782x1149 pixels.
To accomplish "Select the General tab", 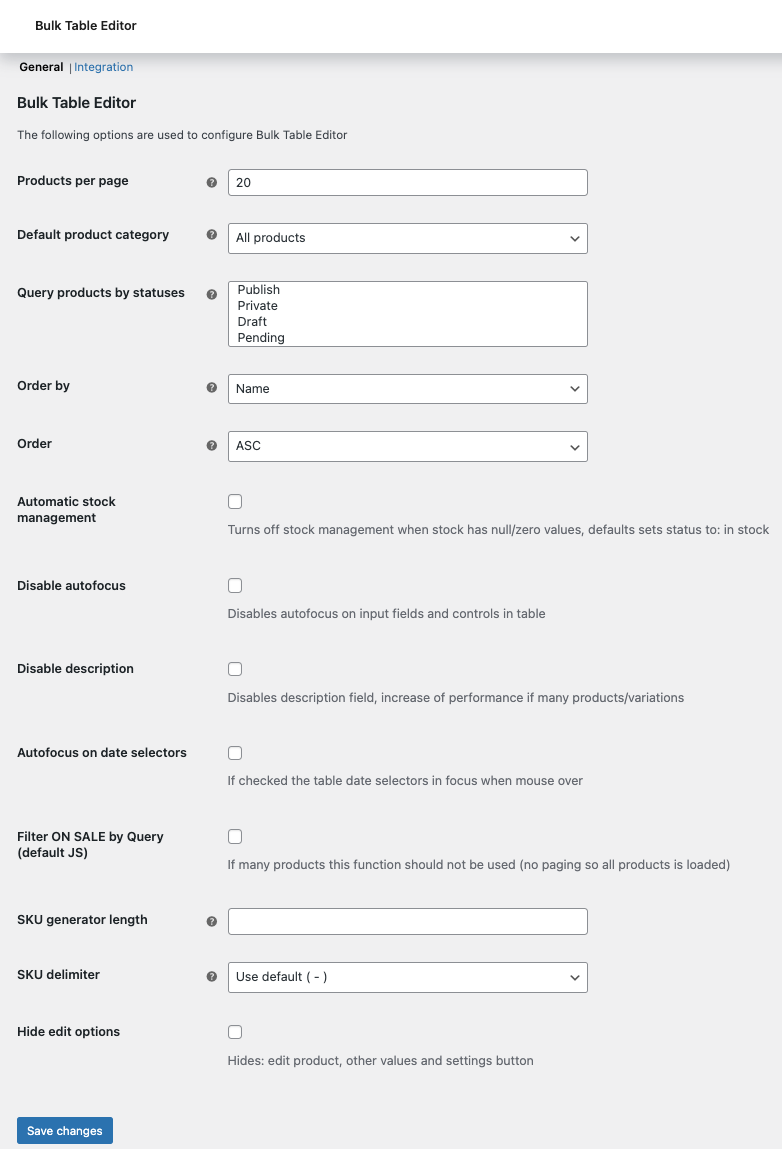I will [41, 66].
